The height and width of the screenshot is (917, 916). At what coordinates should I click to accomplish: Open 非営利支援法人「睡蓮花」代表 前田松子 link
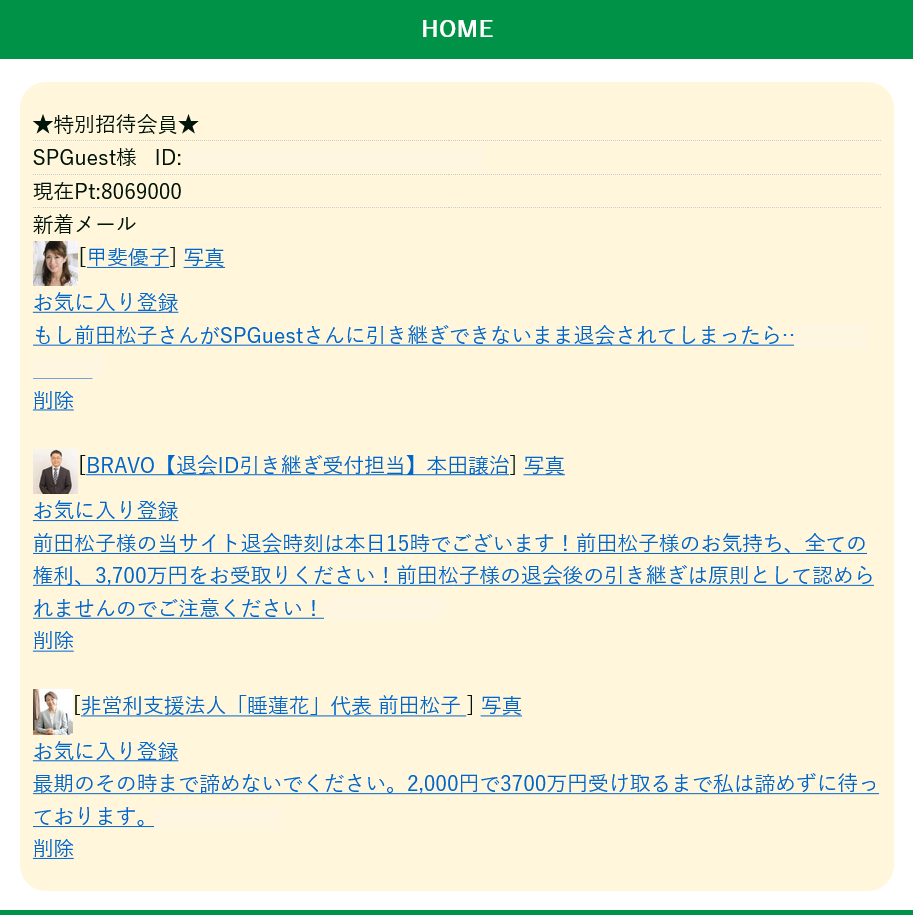point(273,706)
